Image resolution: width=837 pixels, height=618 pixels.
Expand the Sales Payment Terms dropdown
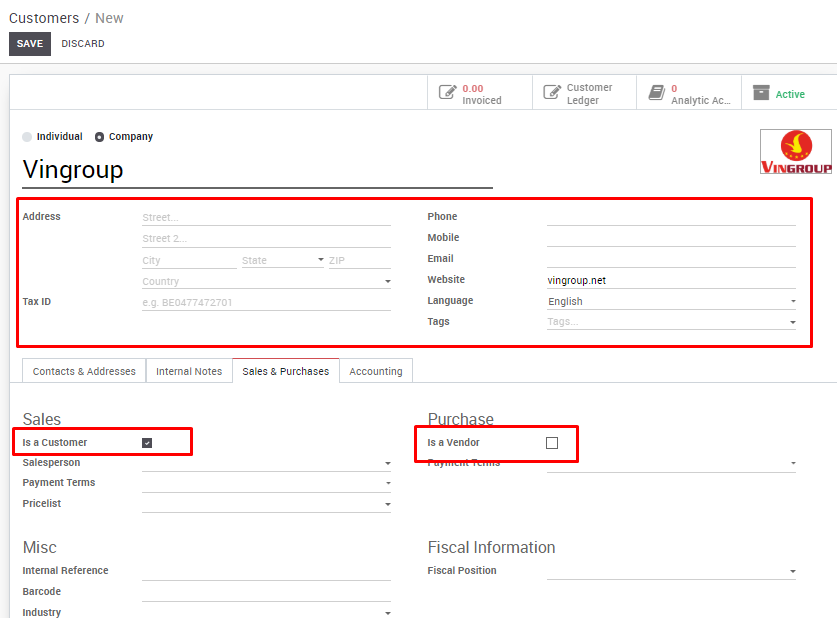click(266, 483)
